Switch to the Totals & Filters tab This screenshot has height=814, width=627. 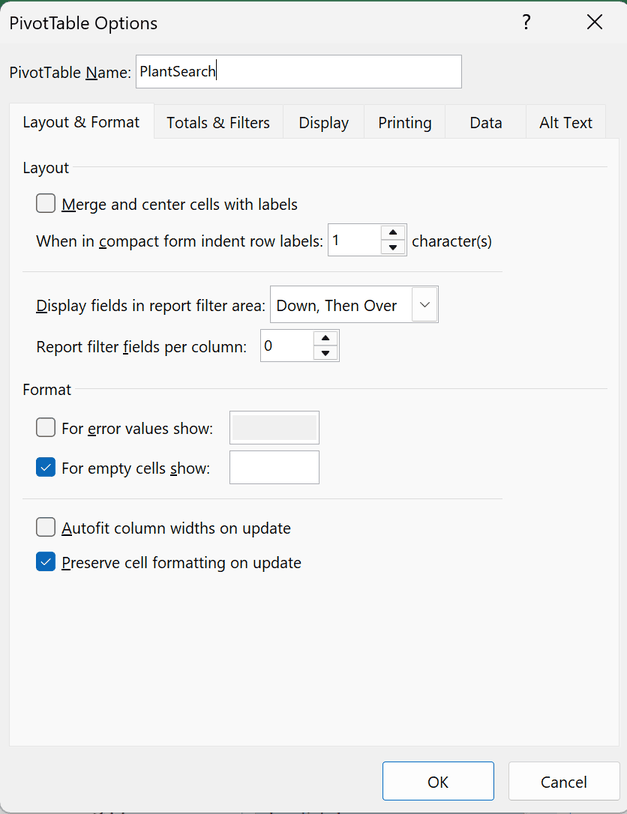click(x=218, y=123)
